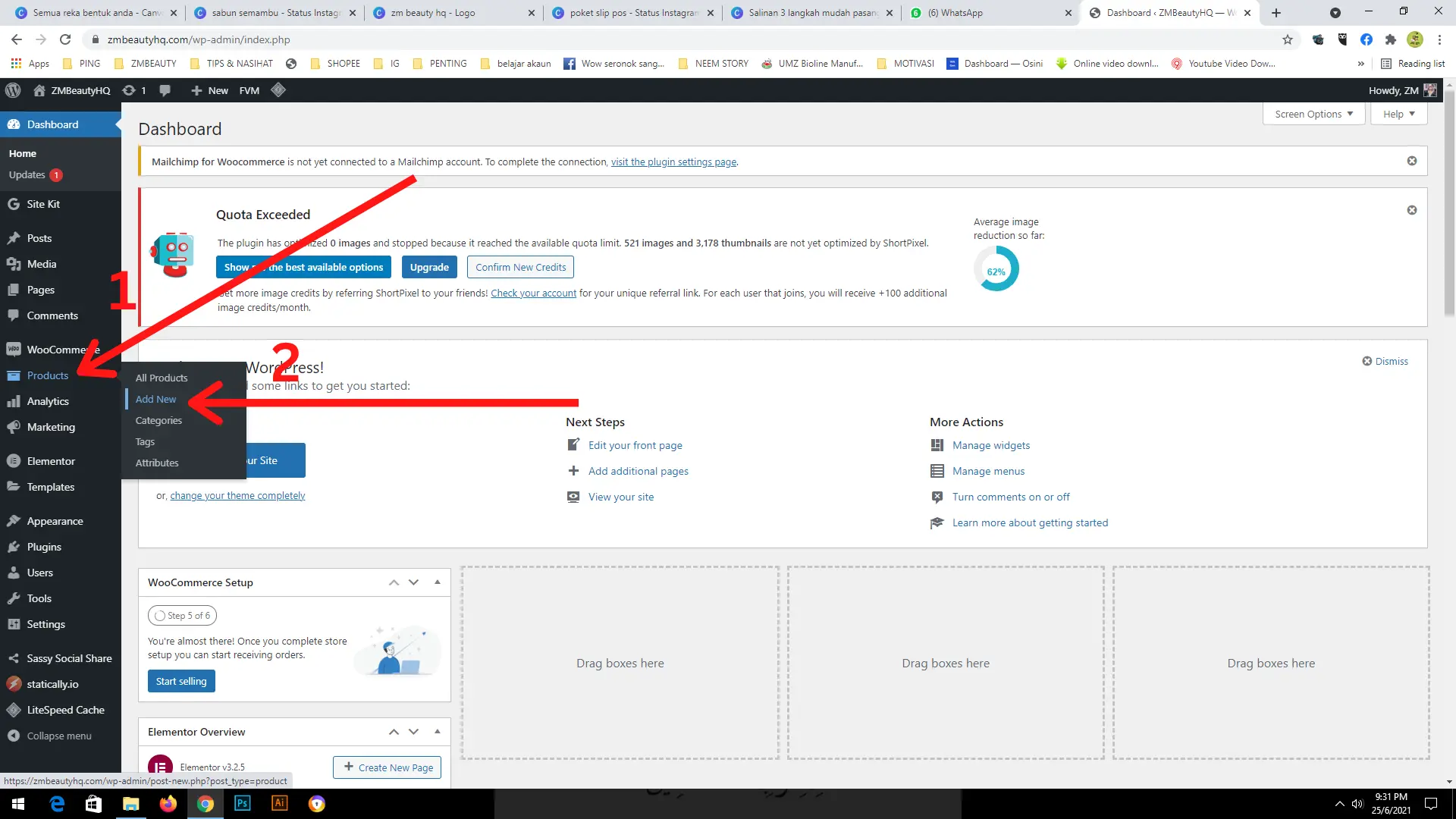Toggle WooCommerce Setup panel collapse

tap(438, 582)
